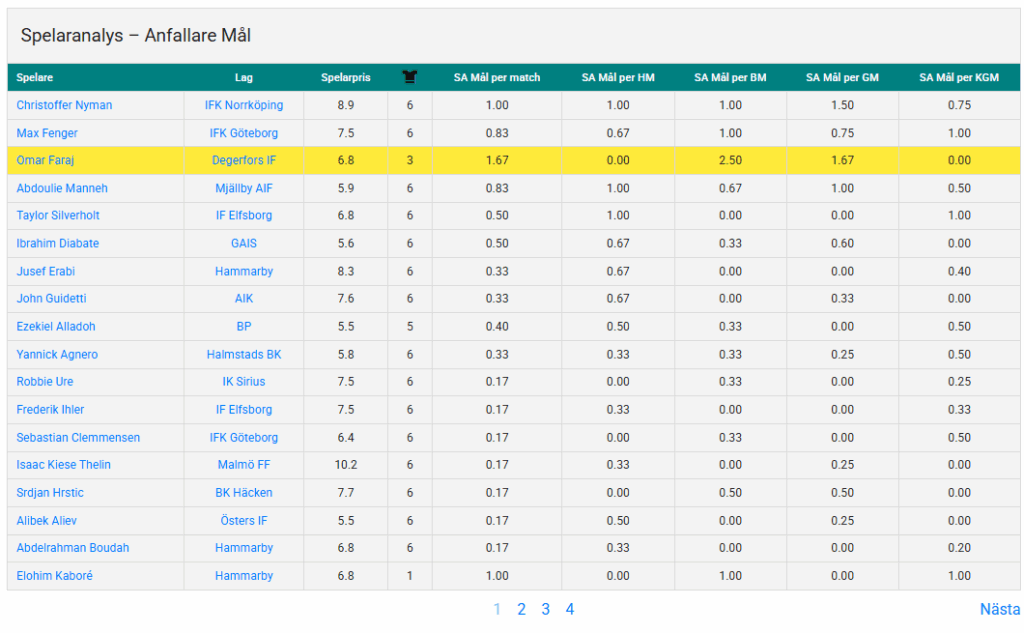Open IF Elfsborg link in Taylor Silverholt row
Viewport: 1024px width, 633px height.
(244, 216)
